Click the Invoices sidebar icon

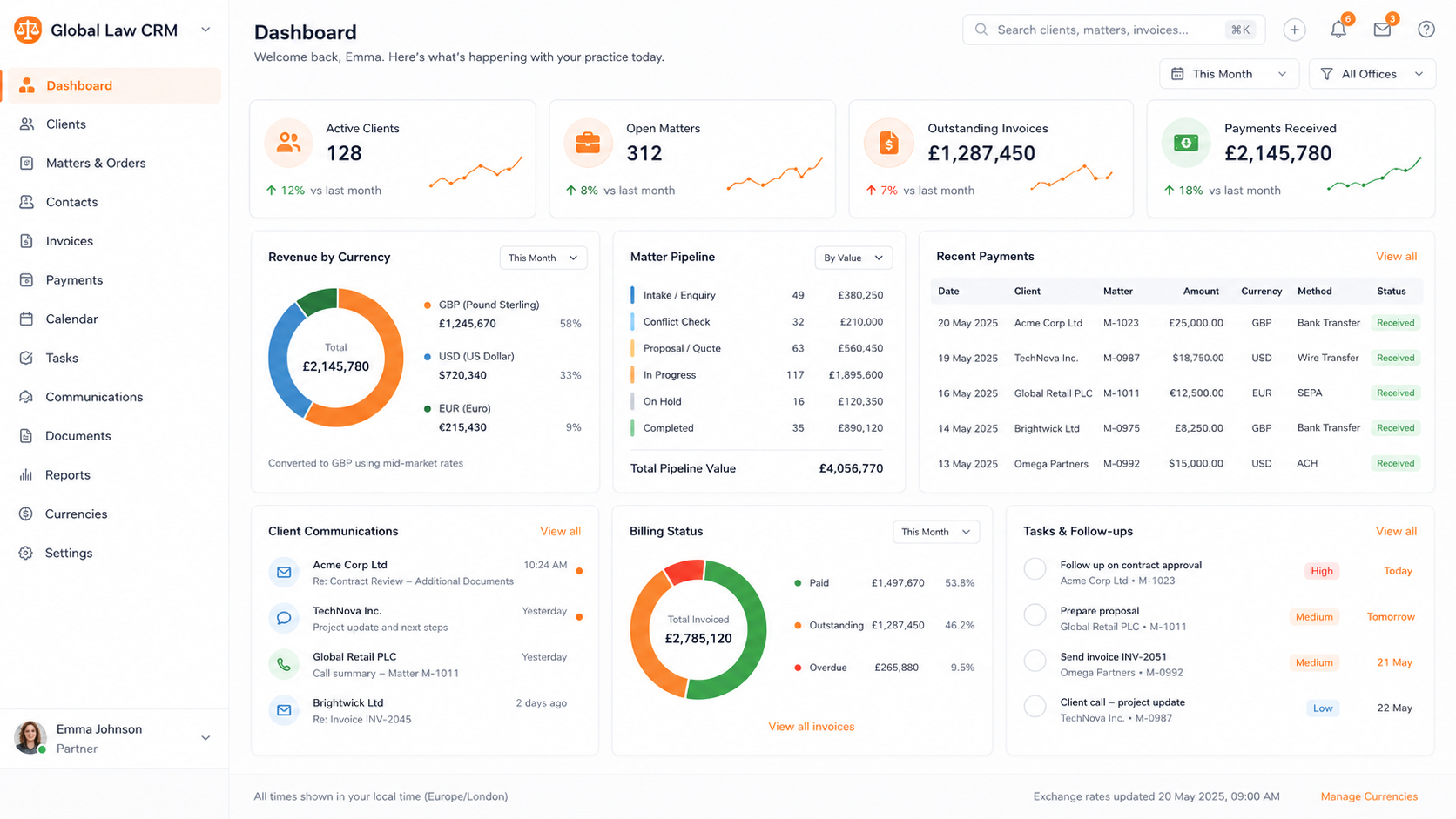[x=26, y=241]
